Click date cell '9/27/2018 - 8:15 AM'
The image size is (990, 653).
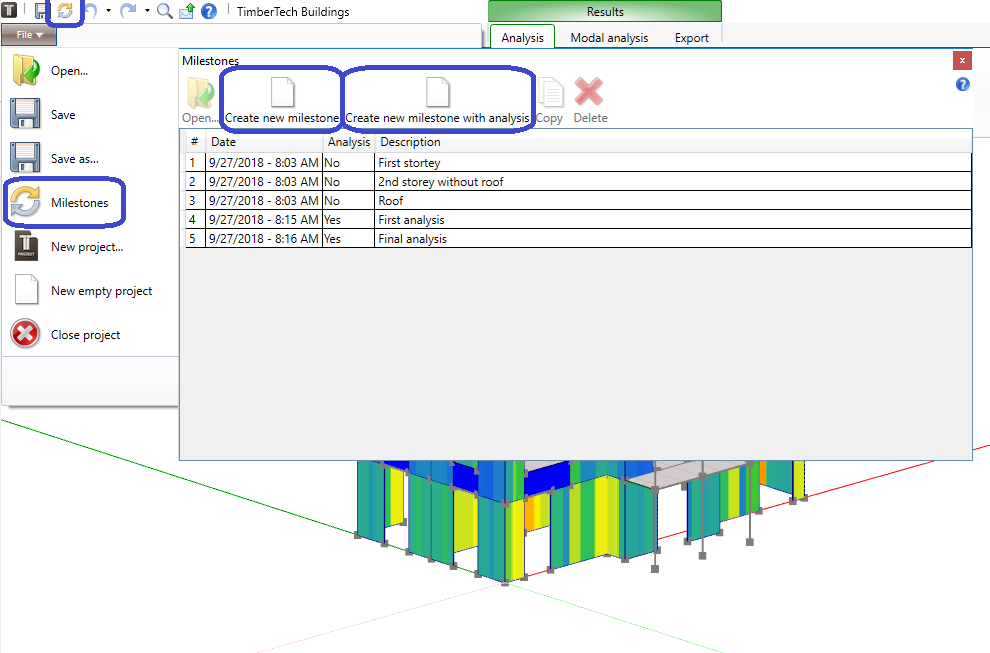[x=264, y=219]
